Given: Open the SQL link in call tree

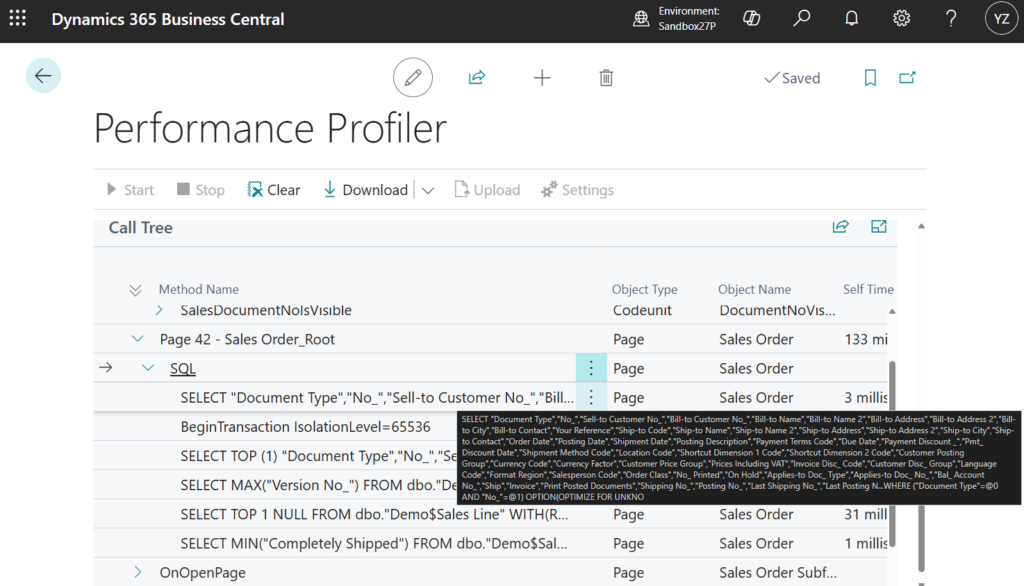Looking at the screenshot, I should click(x=183, y=369).
